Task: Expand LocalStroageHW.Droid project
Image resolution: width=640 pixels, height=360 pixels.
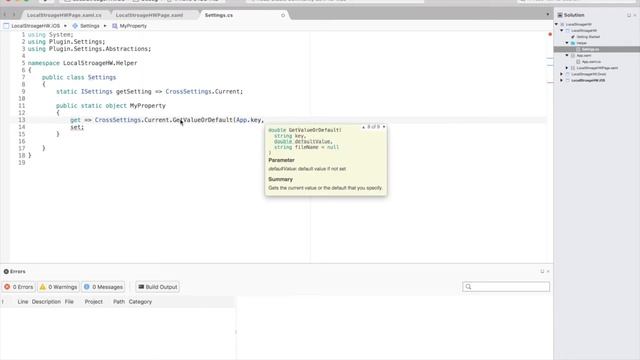Action: click(x=562, y=74)
